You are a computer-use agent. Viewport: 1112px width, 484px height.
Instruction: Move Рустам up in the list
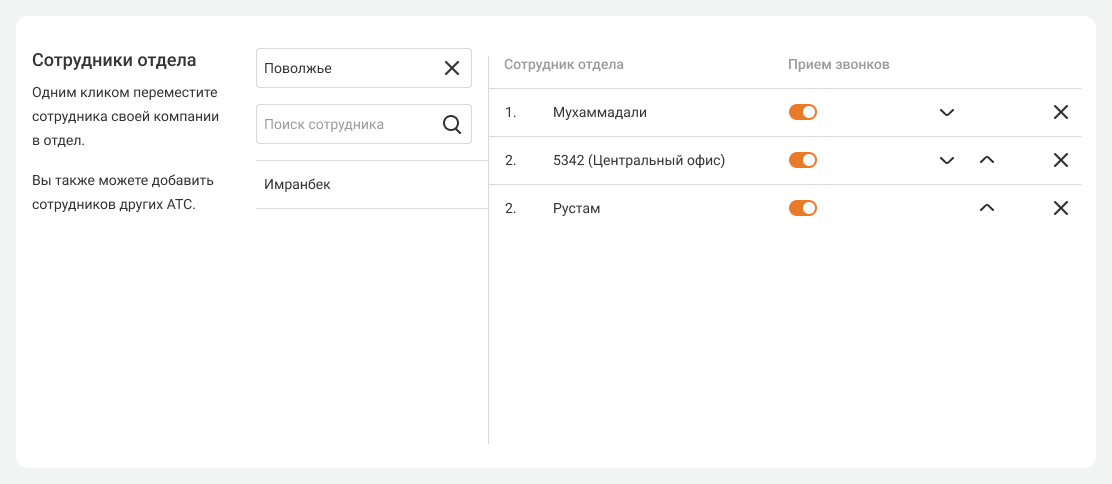click(x=987, y=208)
